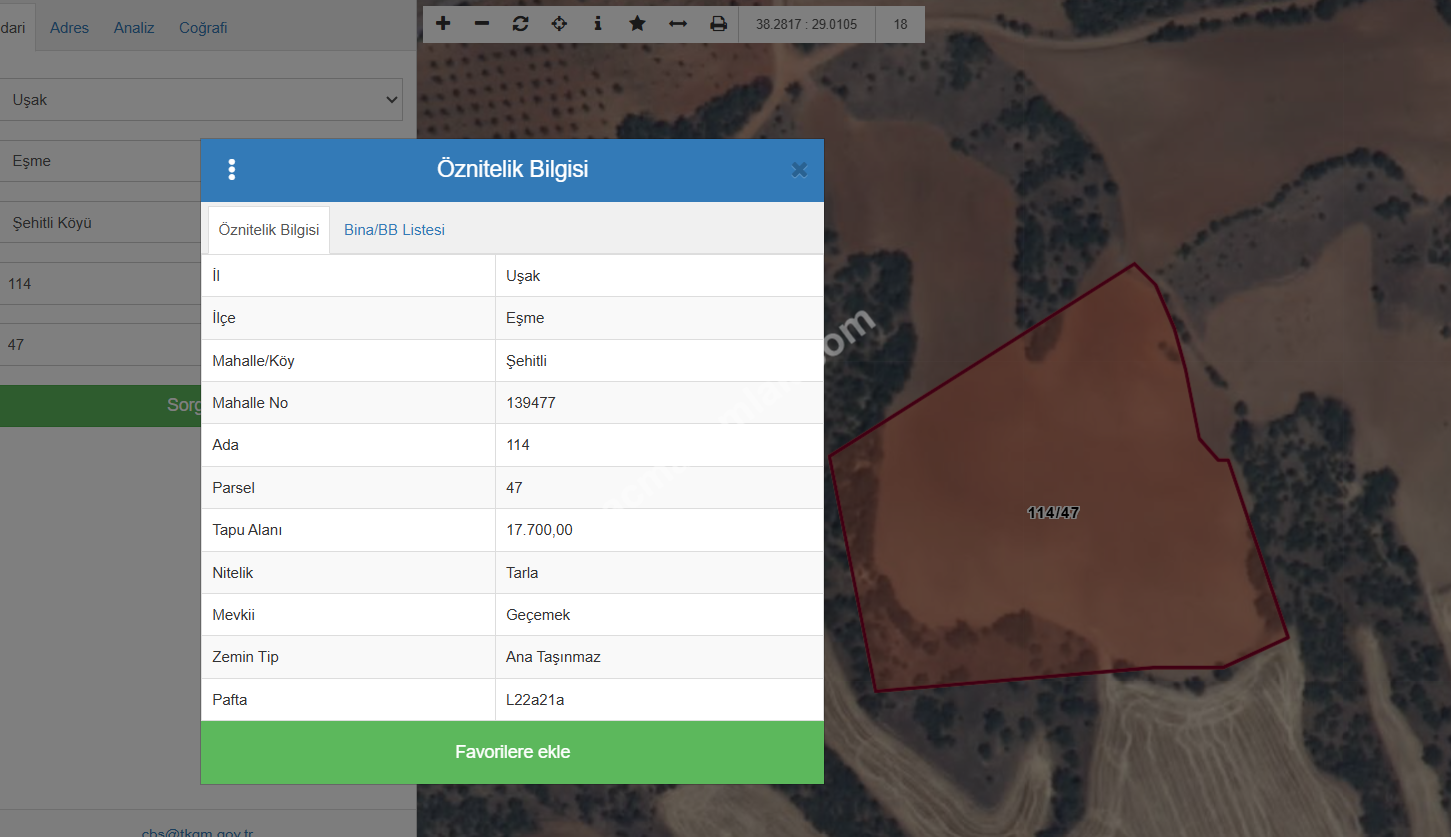Click the zoom in plus icon
This screenshot has height=837, width=1451.
(443, 24)
